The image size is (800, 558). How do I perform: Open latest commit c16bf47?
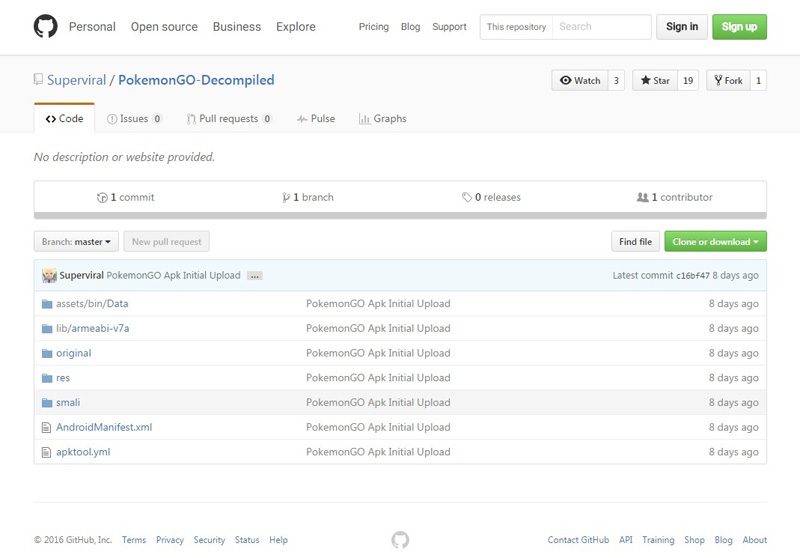coord(693,276)
